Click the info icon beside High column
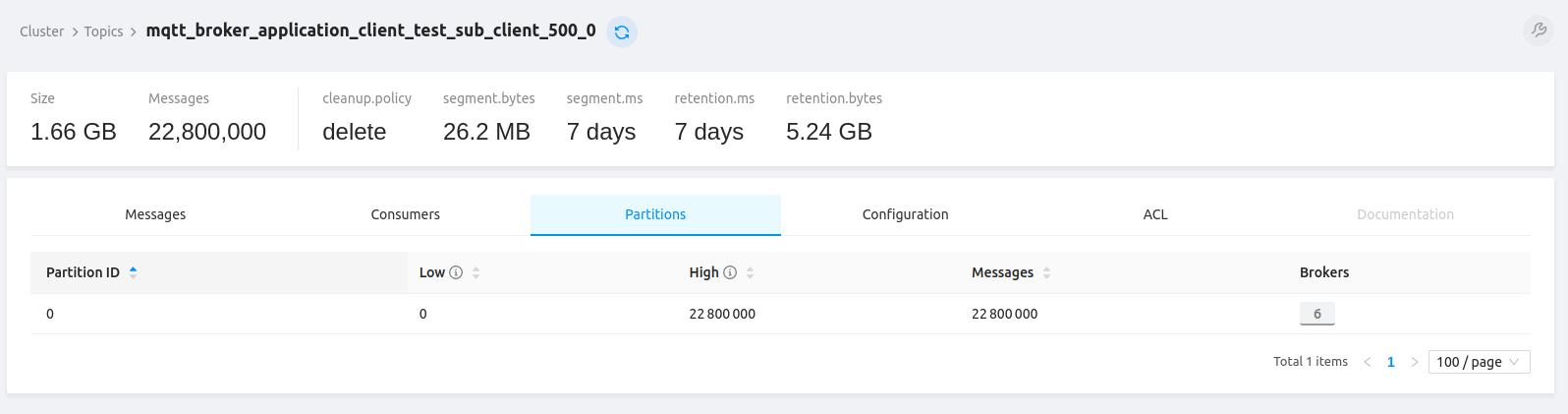 point(730,272)
